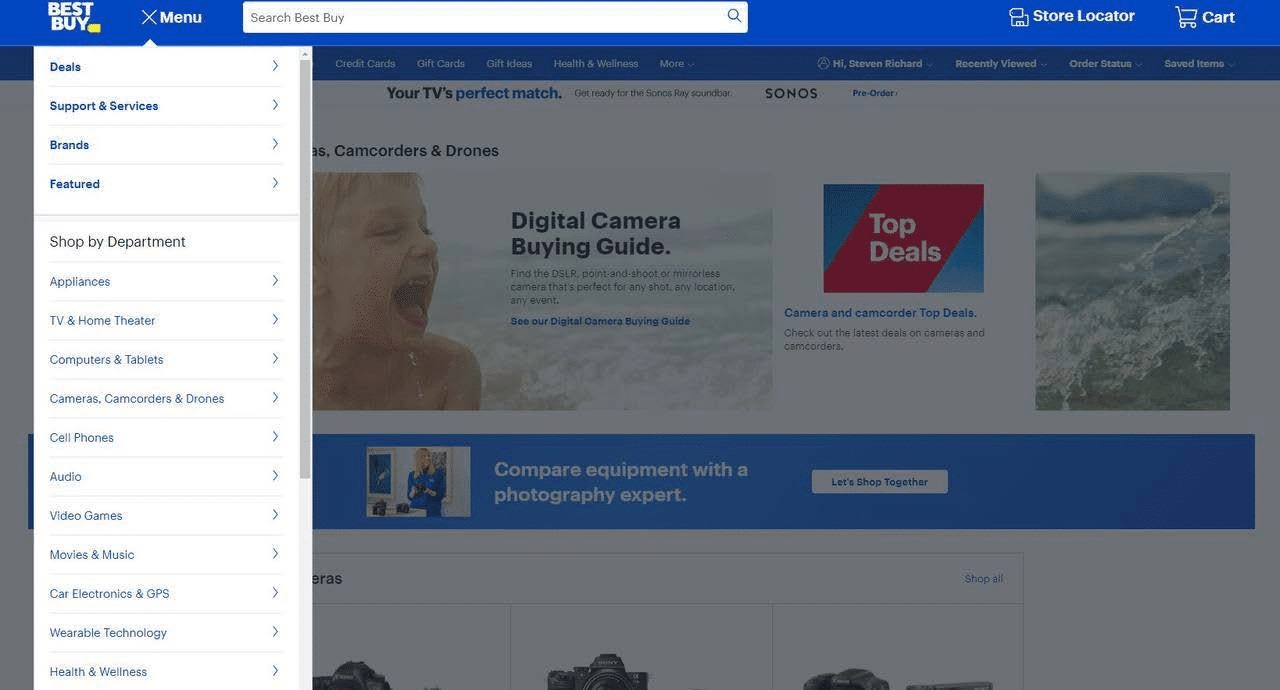Open the Recently Viewed dropdown
The height and width of the screenshot is (690, 1280).
coord(1000,64)
